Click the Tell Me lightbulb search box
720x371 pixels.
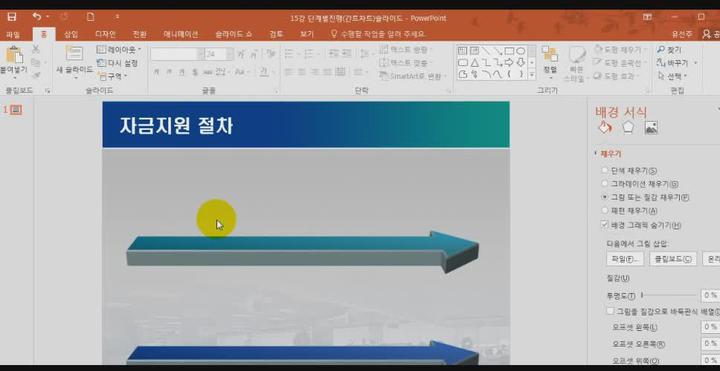click(378, 34)
